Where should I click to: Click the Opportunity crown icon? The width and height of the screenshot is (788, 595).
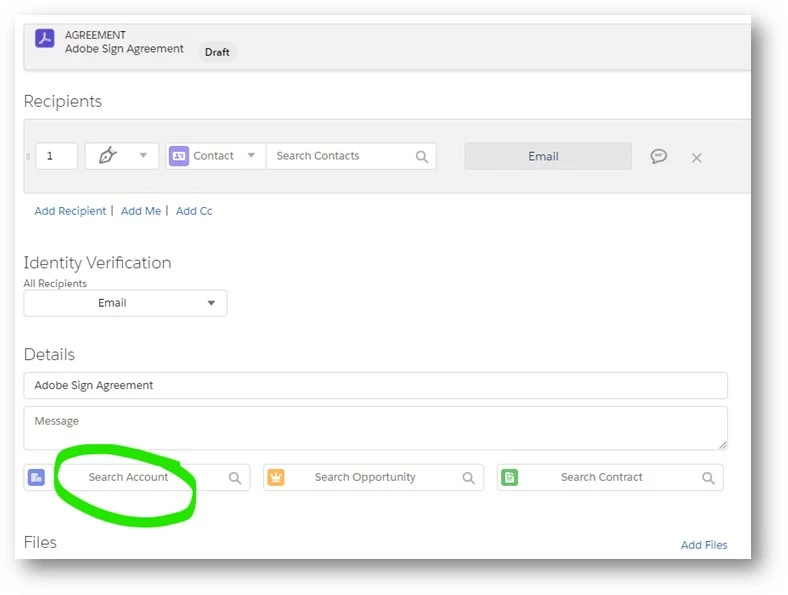coord(276,477)
